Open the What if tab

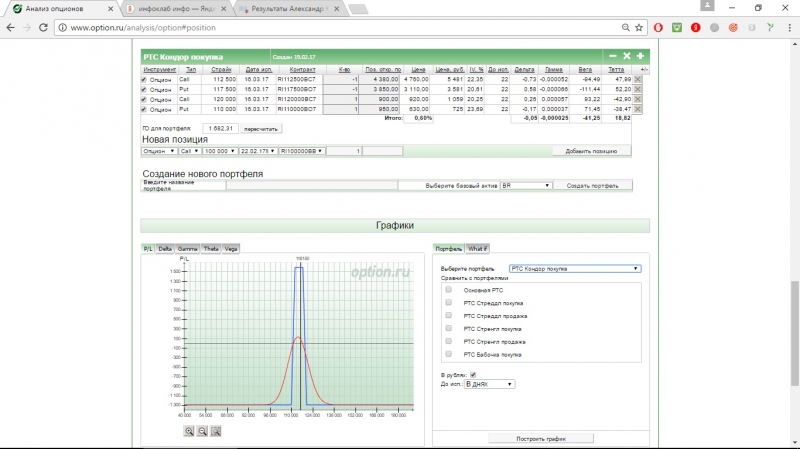478,247
